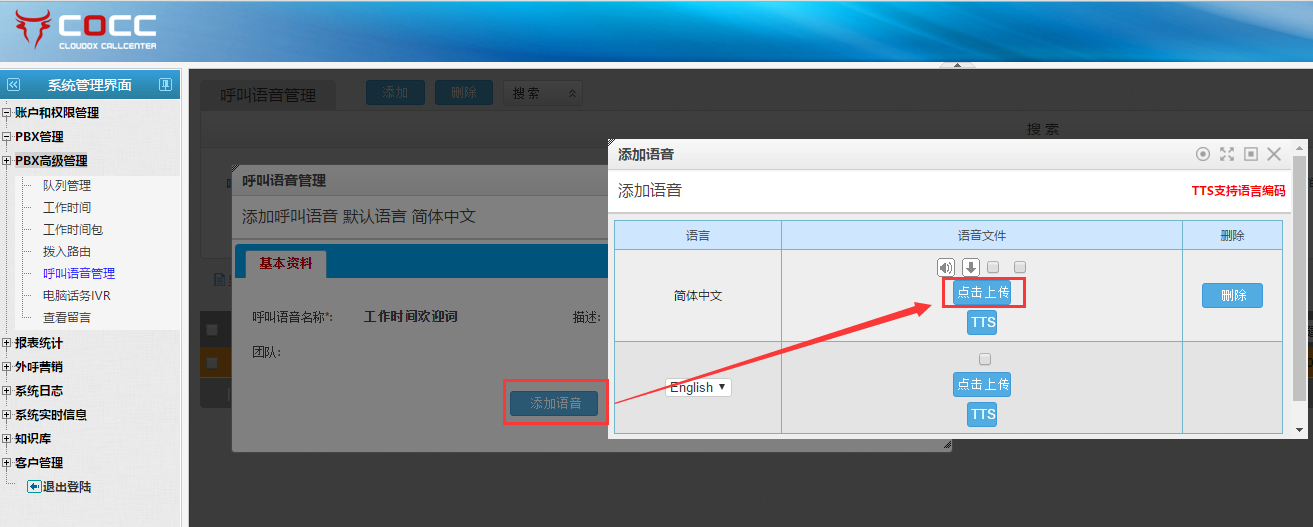The width and height of the screenshot is (1313, 527).
Task: Click 点击上传 button for 简体中文
Action: coord(982,292)
